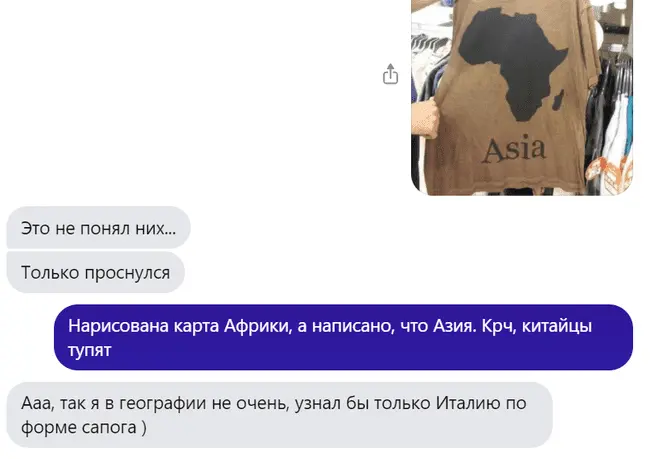Select the 'Это не понял них...' message
The image size is (650, 459).
(x=99, y=228)
